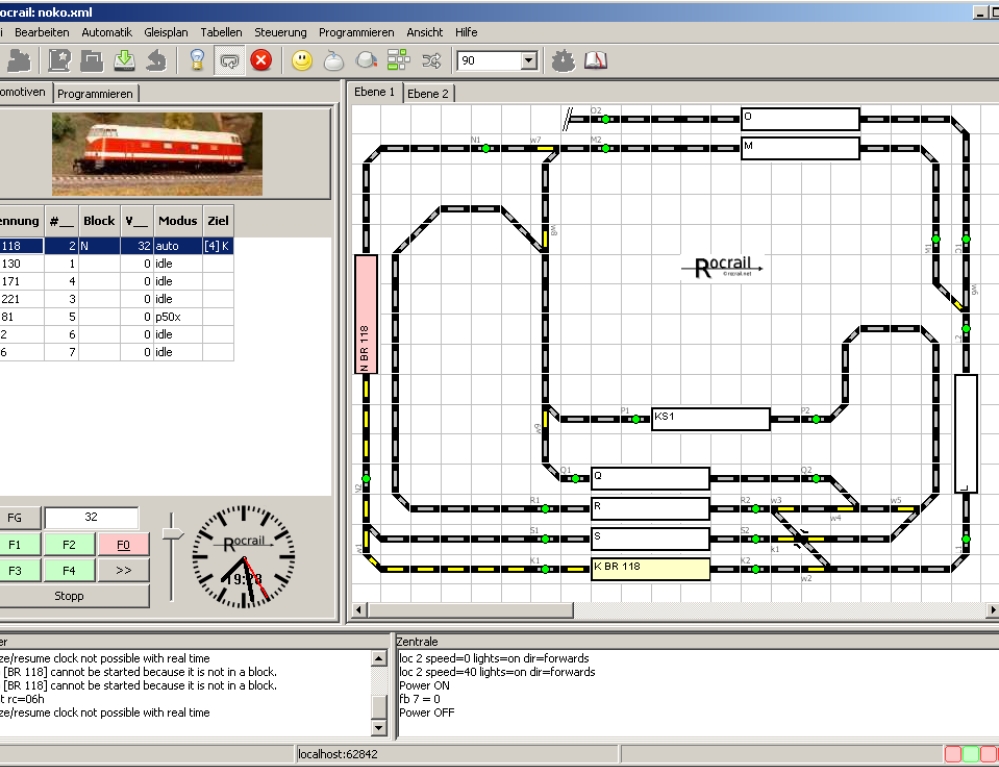Viewport: 999px width, 767px height.
Task: Click the >> direction button
Action: point(124,571)
